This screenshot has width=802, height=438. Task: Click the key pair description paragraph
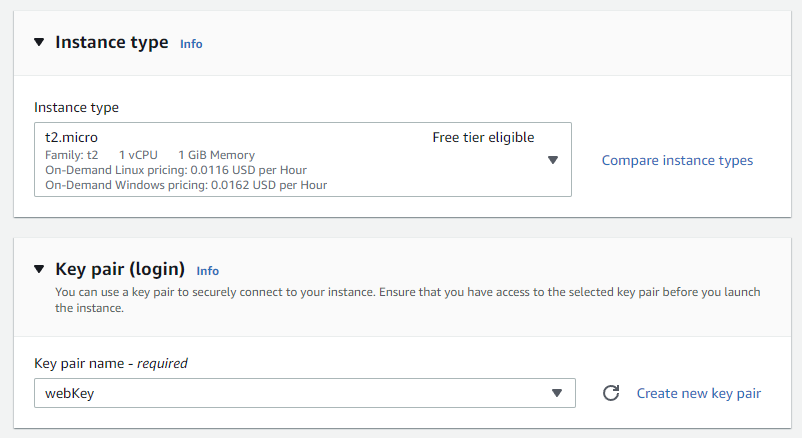coord(408,300)
